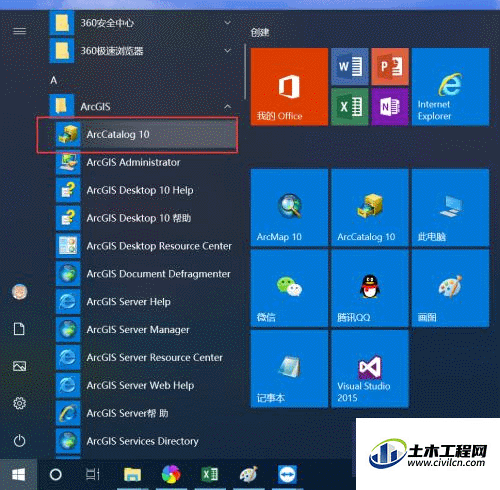
Task: Open Documents from Start sidebar
Action: click(x=19, y=329)
